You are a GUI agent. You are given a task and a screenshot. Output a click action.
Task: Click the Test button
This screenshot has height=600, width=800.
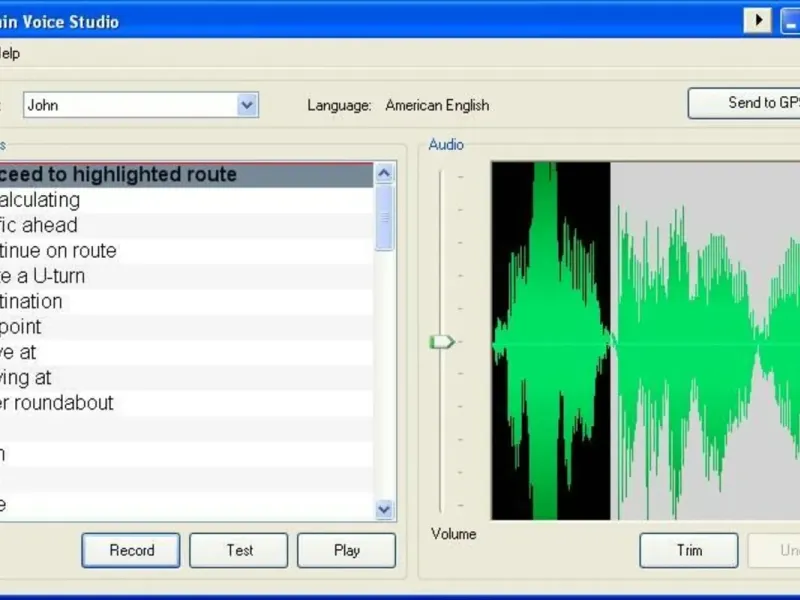(239, 550)
